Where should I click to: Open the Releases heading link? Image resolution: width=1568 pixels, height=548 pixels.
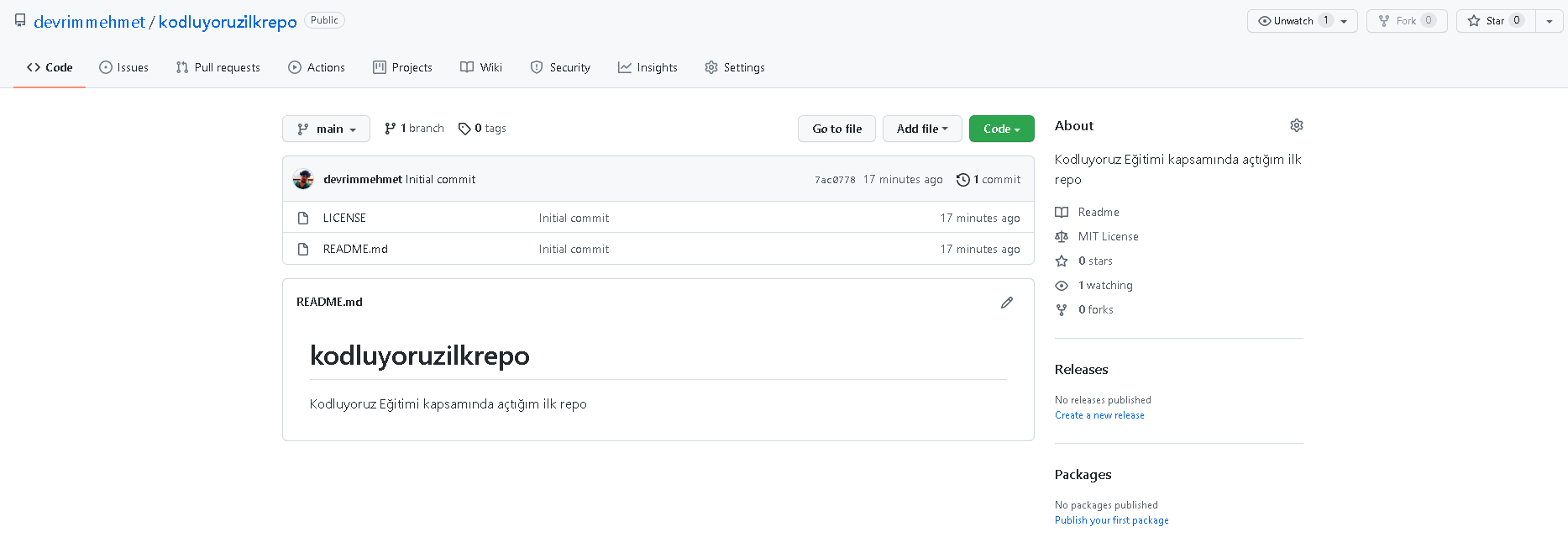coord(1082,369)
